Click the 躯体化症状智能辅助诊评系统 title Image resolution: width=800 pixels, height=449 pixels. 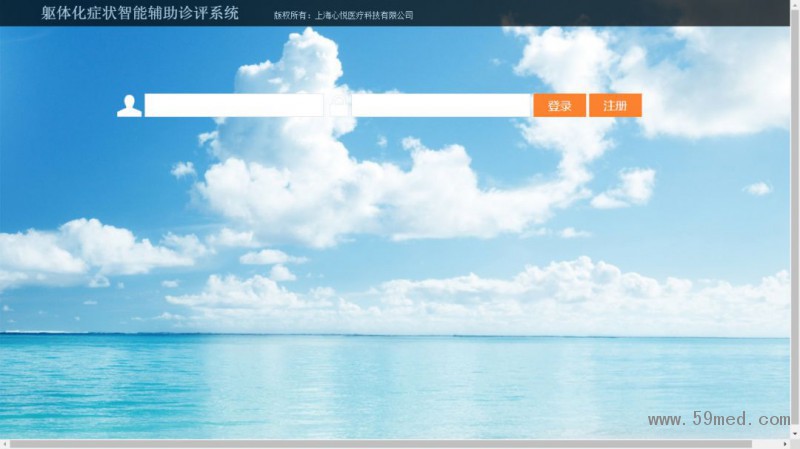[x=140, y=13]
